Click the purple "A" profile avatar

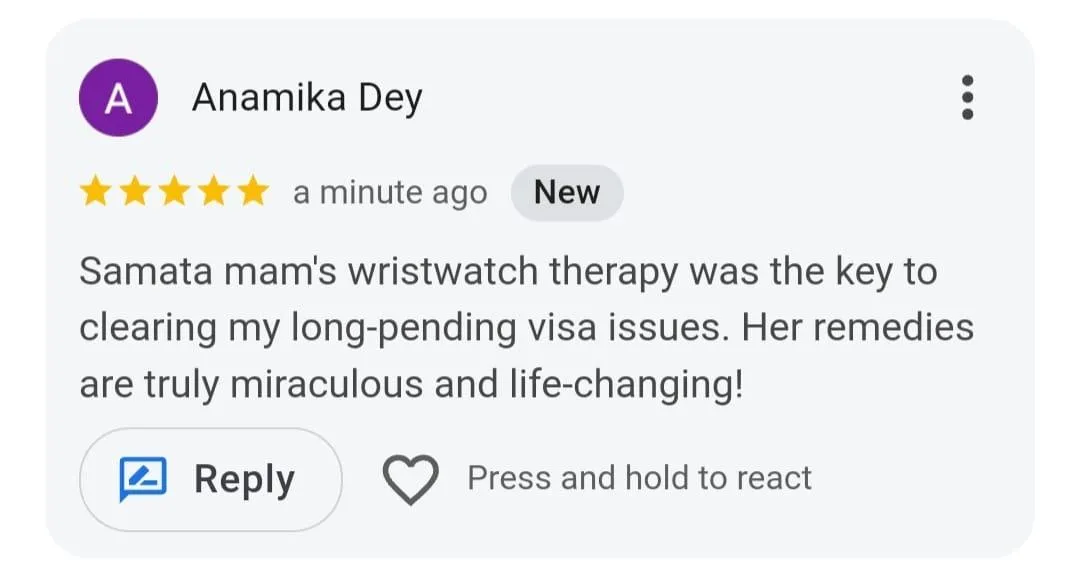click(118, 98)
